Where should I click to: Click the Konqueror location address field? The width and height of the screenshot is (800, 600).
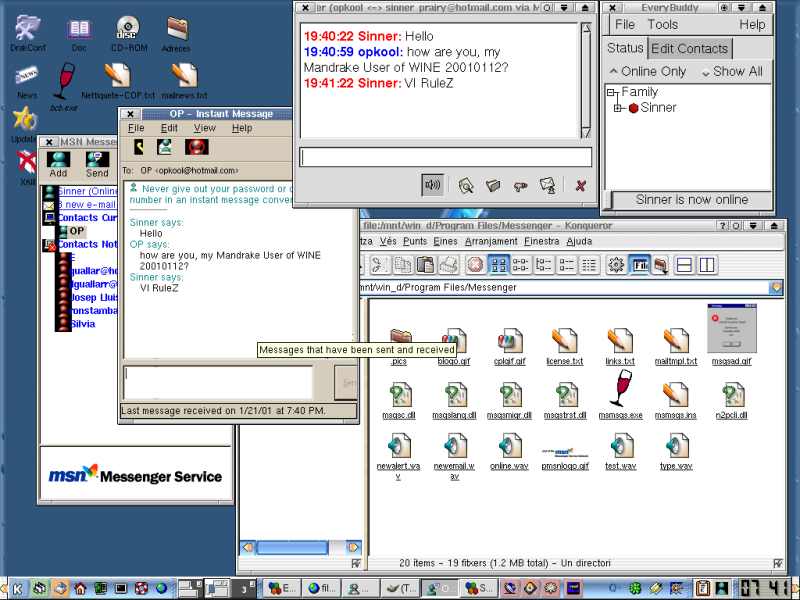(564, 288)
